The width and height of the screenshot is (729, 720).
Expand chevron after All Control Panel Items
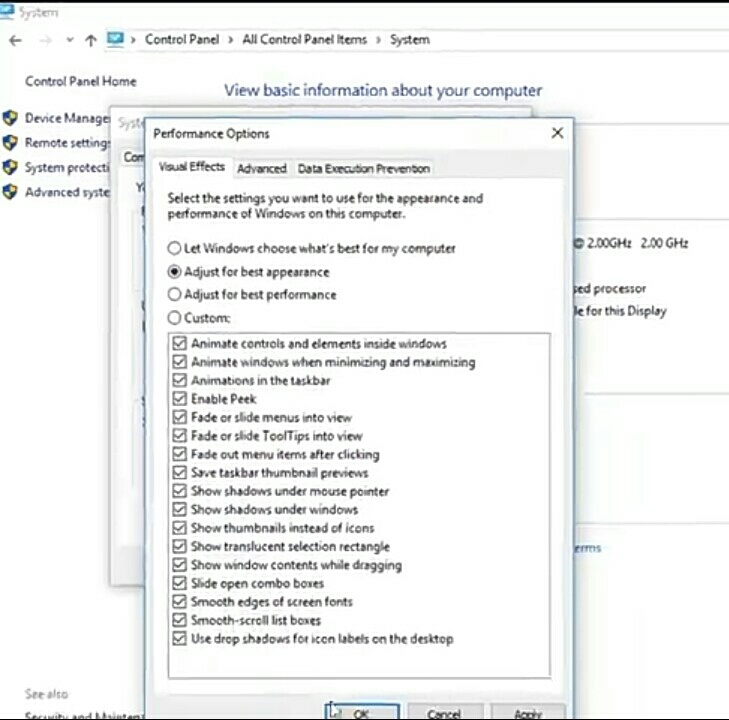tap(378, 40)
